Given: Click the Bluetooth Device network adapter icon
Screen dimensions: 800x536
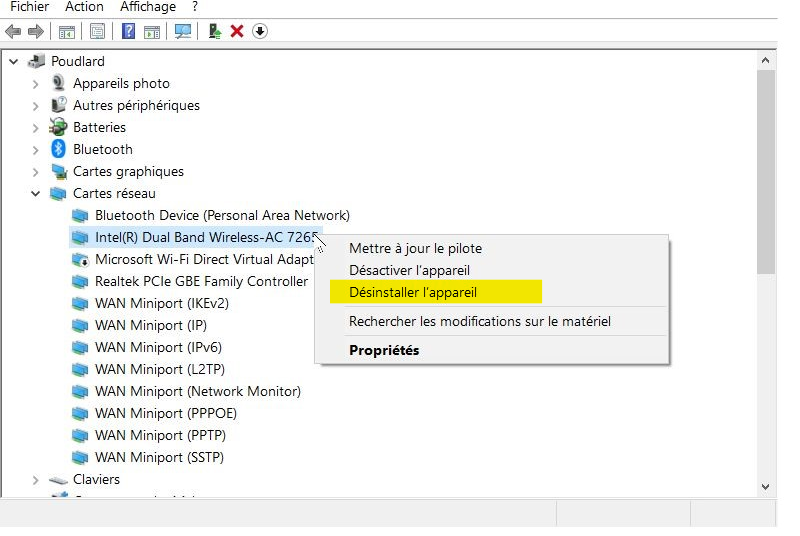Looking at the screenshot, I should (80, 216).
